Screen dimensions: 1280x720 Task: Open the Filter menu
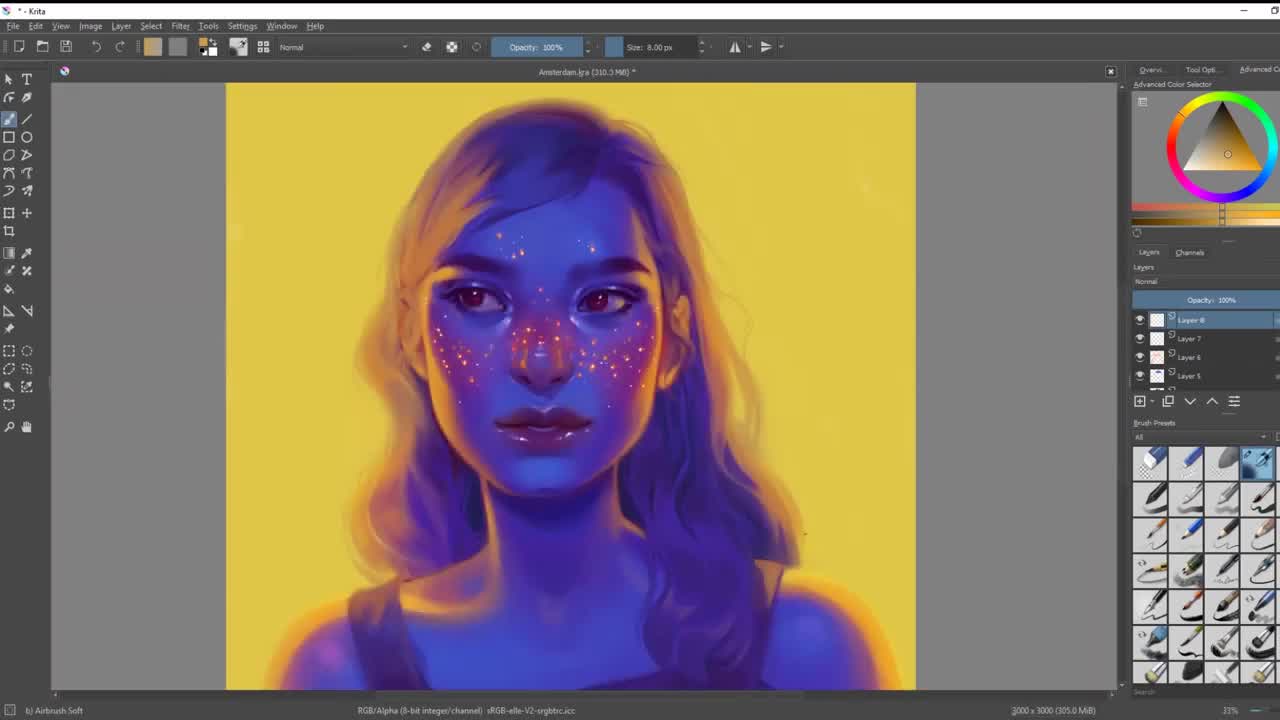(180, 26)
